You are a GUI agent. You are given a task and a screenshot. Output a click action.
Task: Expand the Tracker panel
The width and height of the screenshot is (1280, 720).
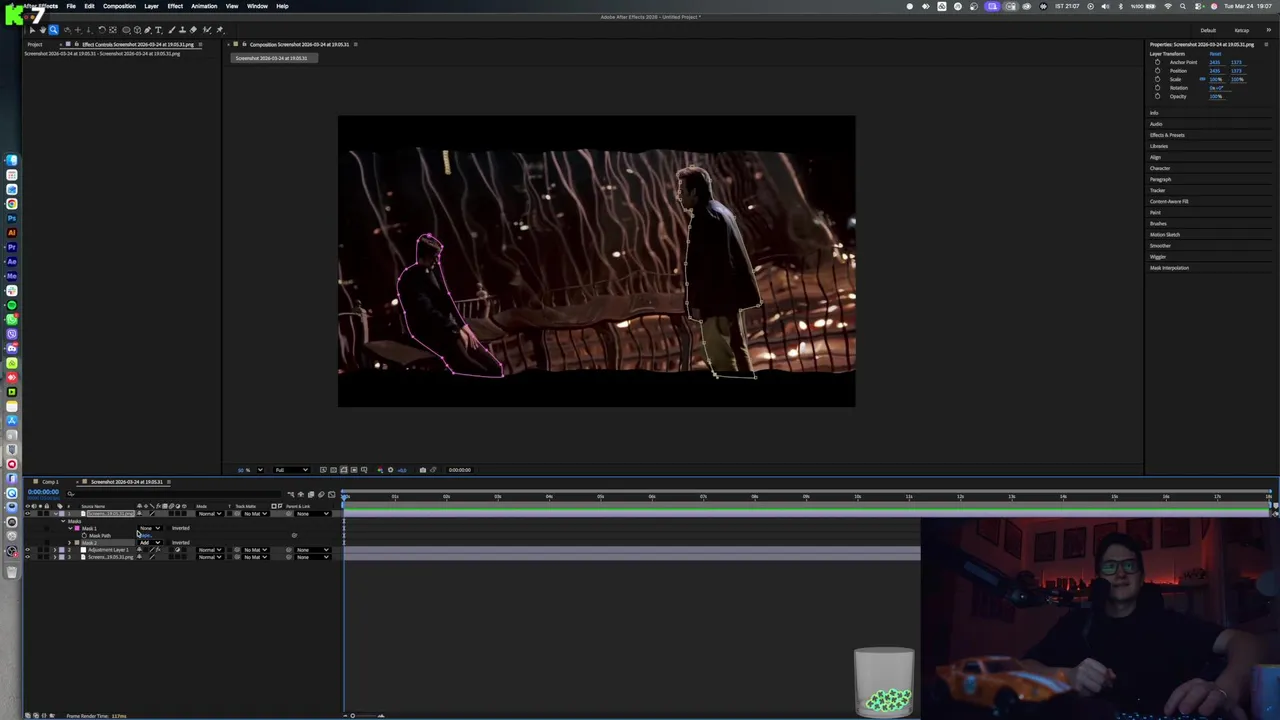tap(1158, 190)
